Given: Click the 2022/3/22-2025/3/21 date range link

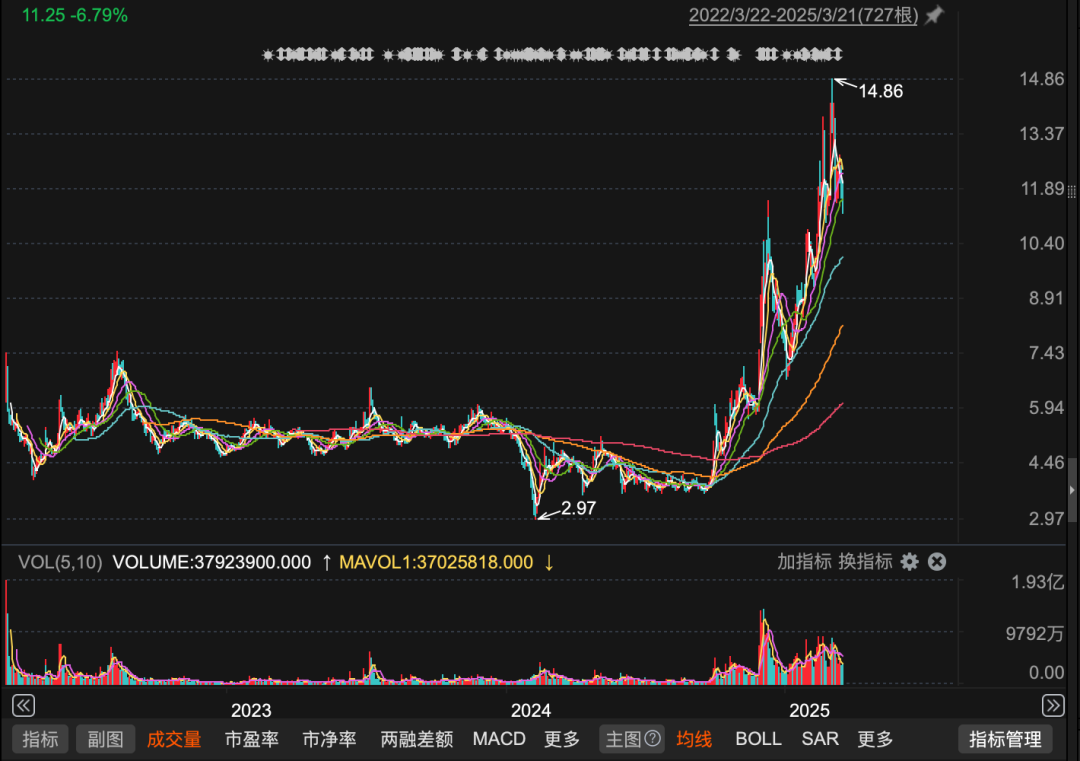Looking at the screenshot, I should pos(804,15).
